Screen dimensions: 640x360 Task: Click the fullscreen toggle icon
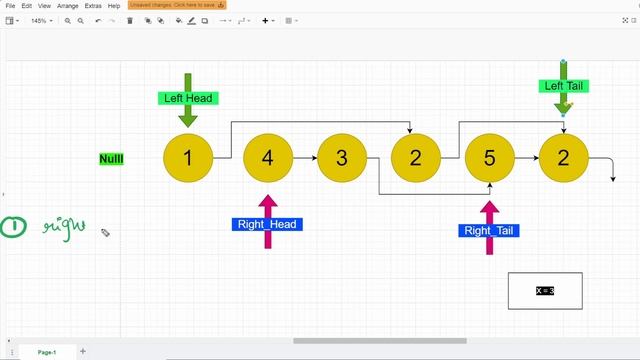point(625,20)
